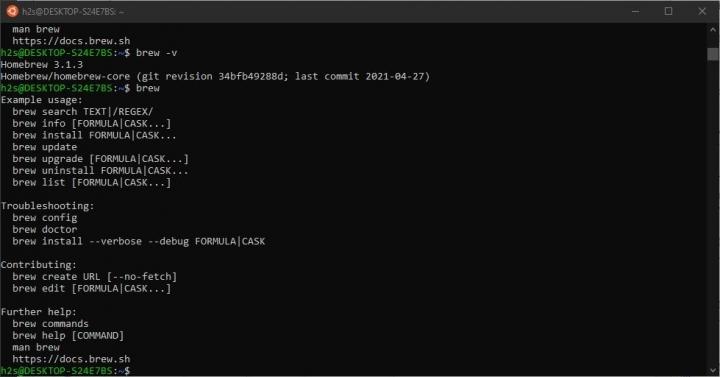Click the scrollbar up arrow

click(x=713, y=29)
